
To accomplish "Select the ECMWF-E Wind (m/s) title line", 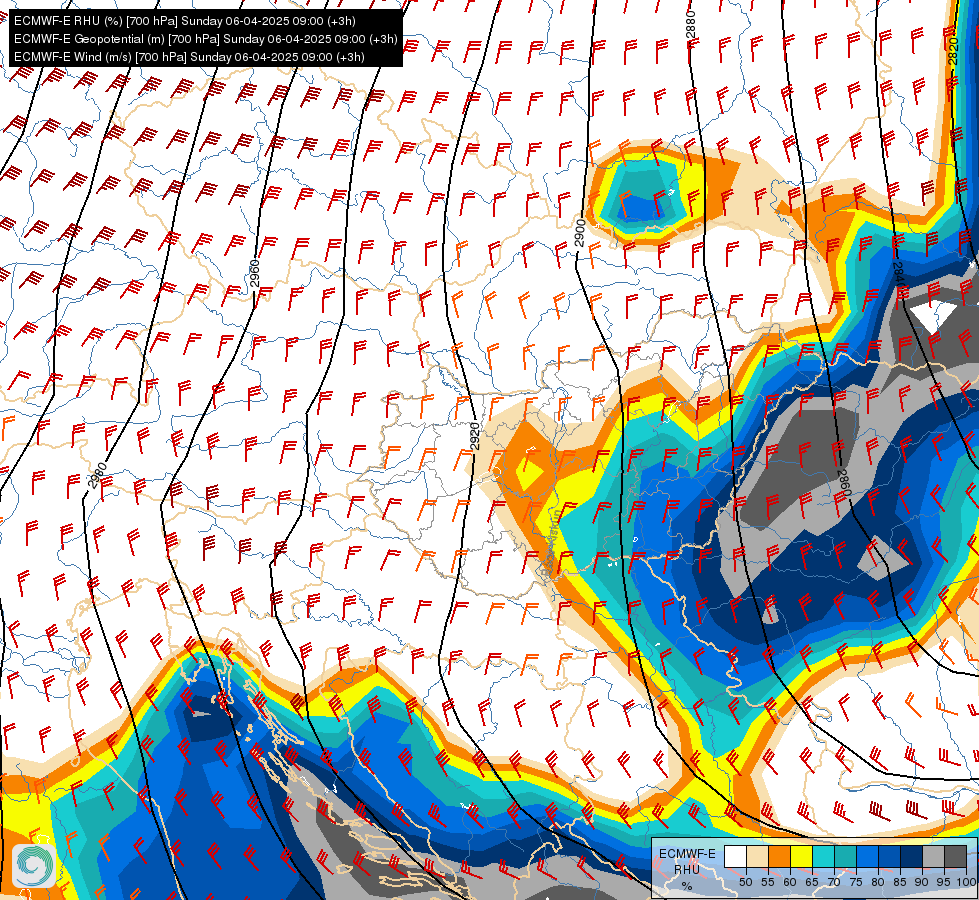I will pos(189,57).
